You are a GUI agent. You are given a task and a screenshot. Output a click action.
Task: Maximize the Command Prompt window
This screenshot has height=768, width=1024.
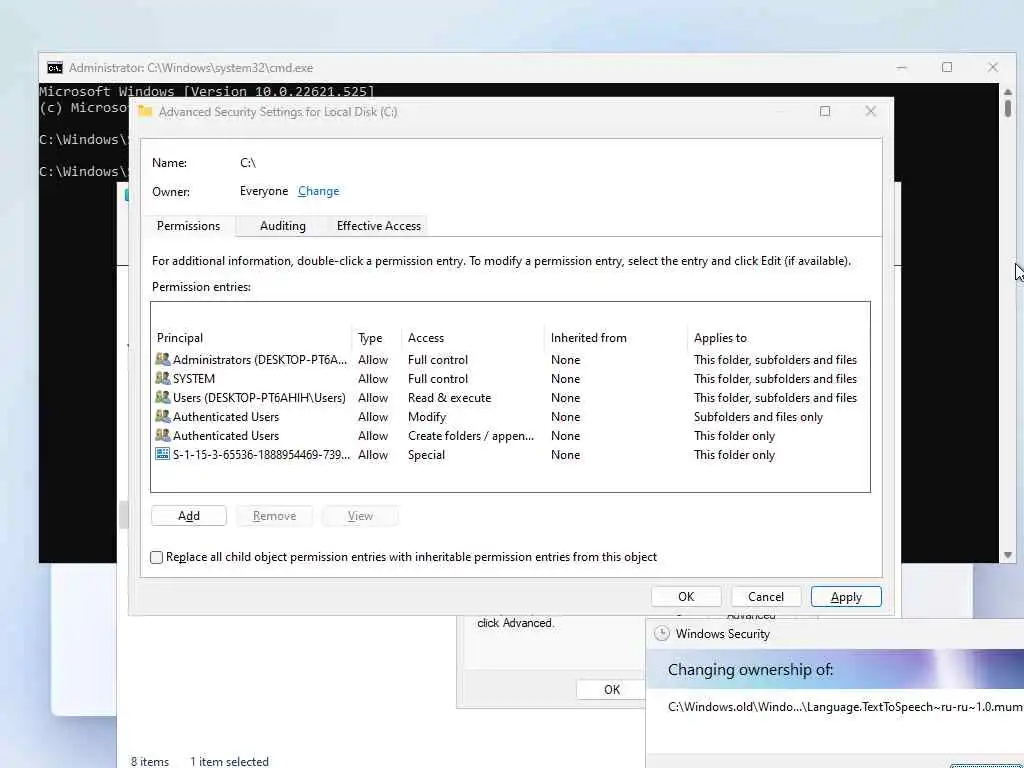pos(947,67)
